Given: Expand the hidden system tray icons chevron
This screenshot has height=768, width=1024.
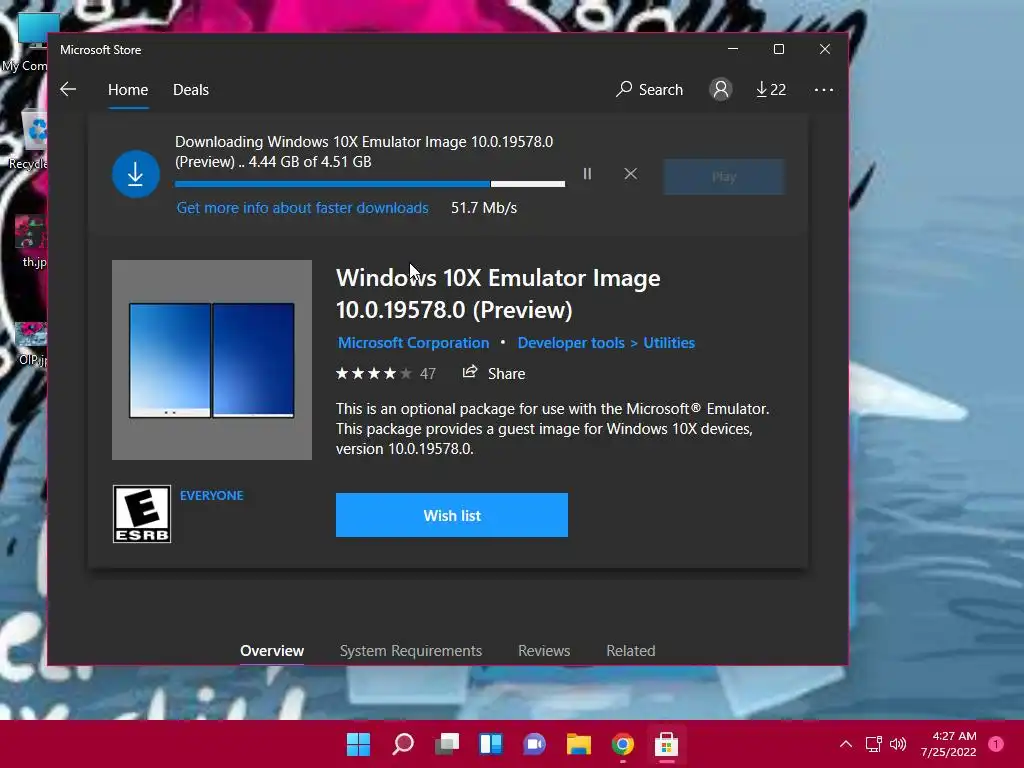Looking at the screenshot, I should click(846, 744).
